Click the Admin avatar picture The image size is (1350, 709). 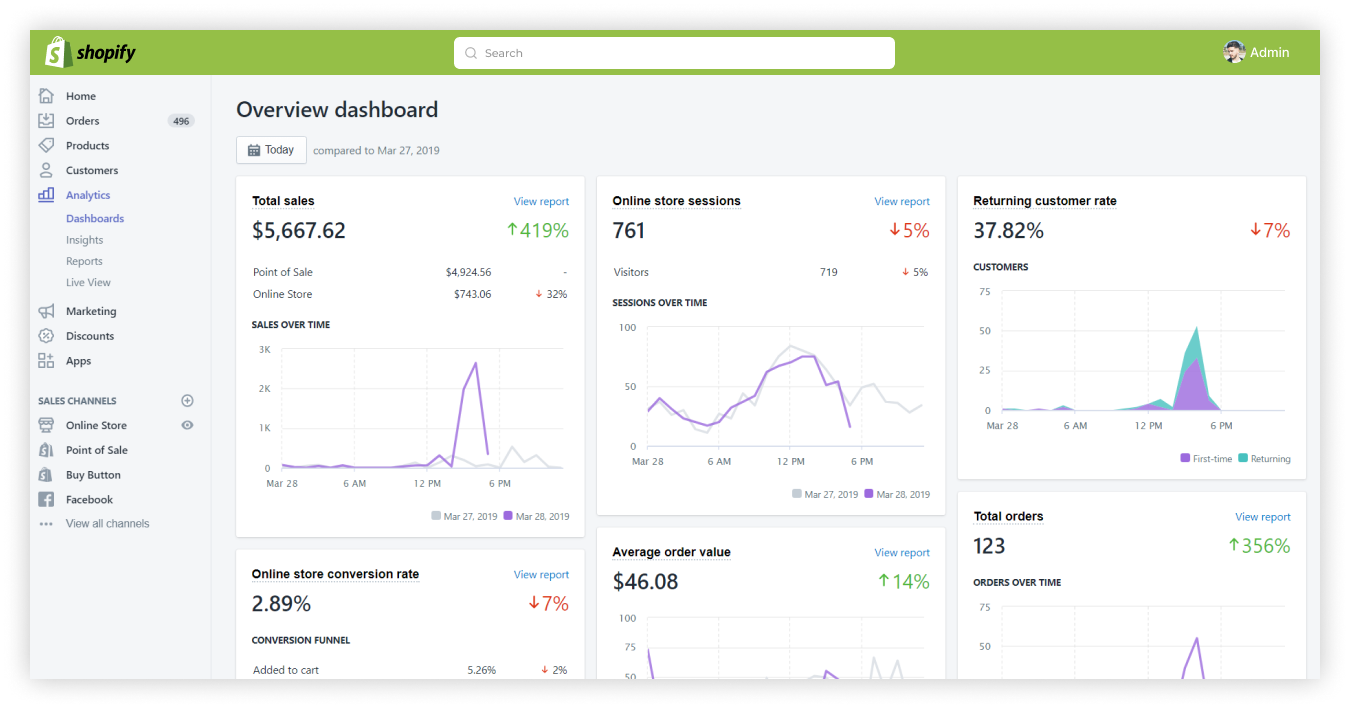pos(1234,52)
